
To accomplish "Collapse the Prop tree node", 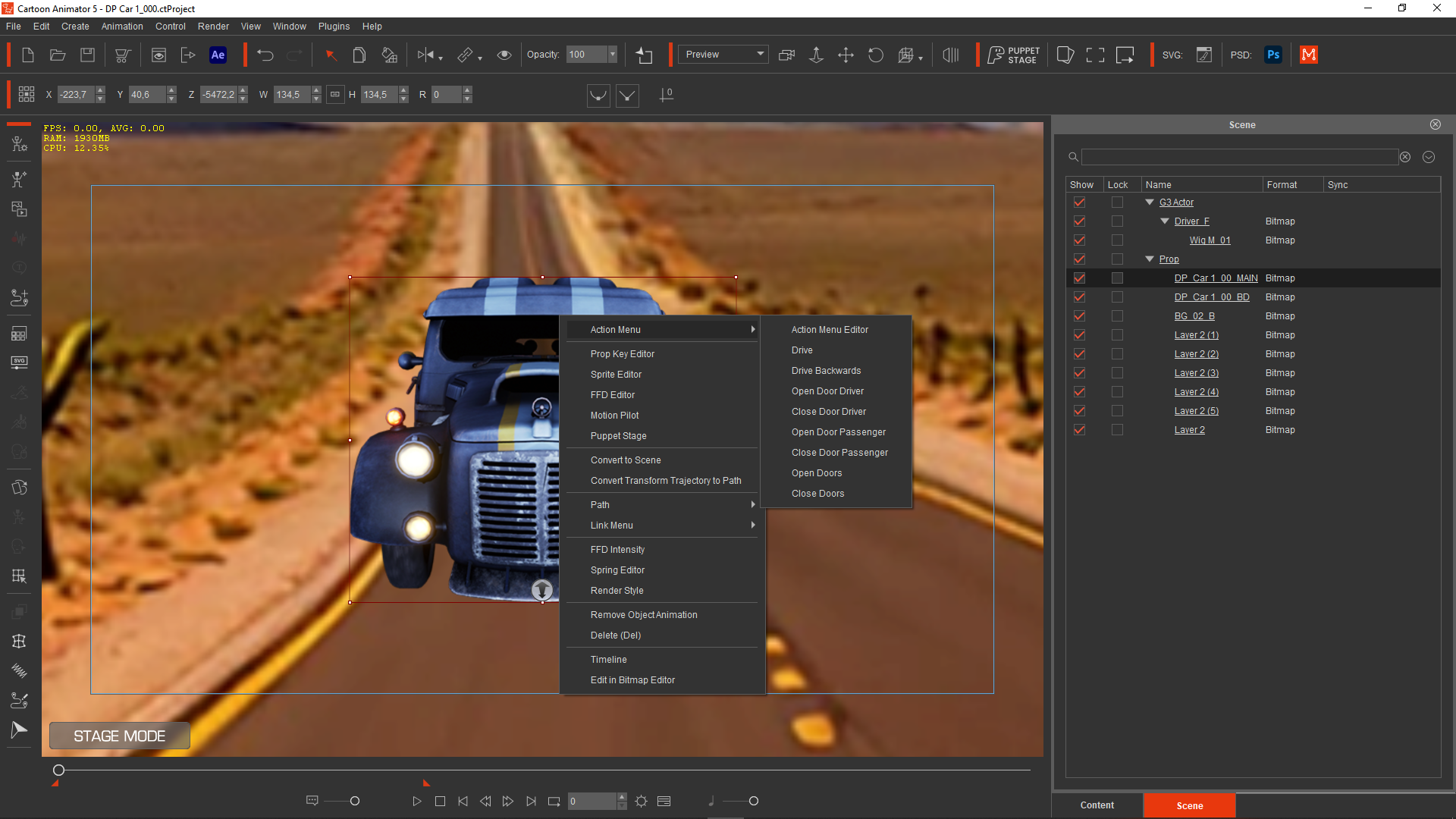I will pos(1150,259).
